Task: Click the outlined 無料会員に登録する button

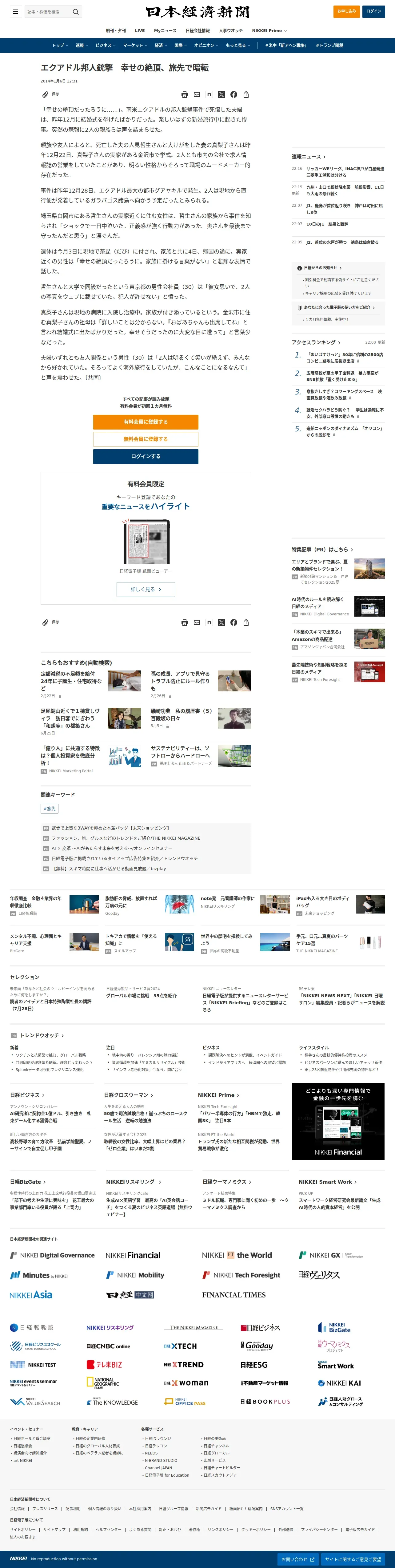Action: (x=146, y=439)
